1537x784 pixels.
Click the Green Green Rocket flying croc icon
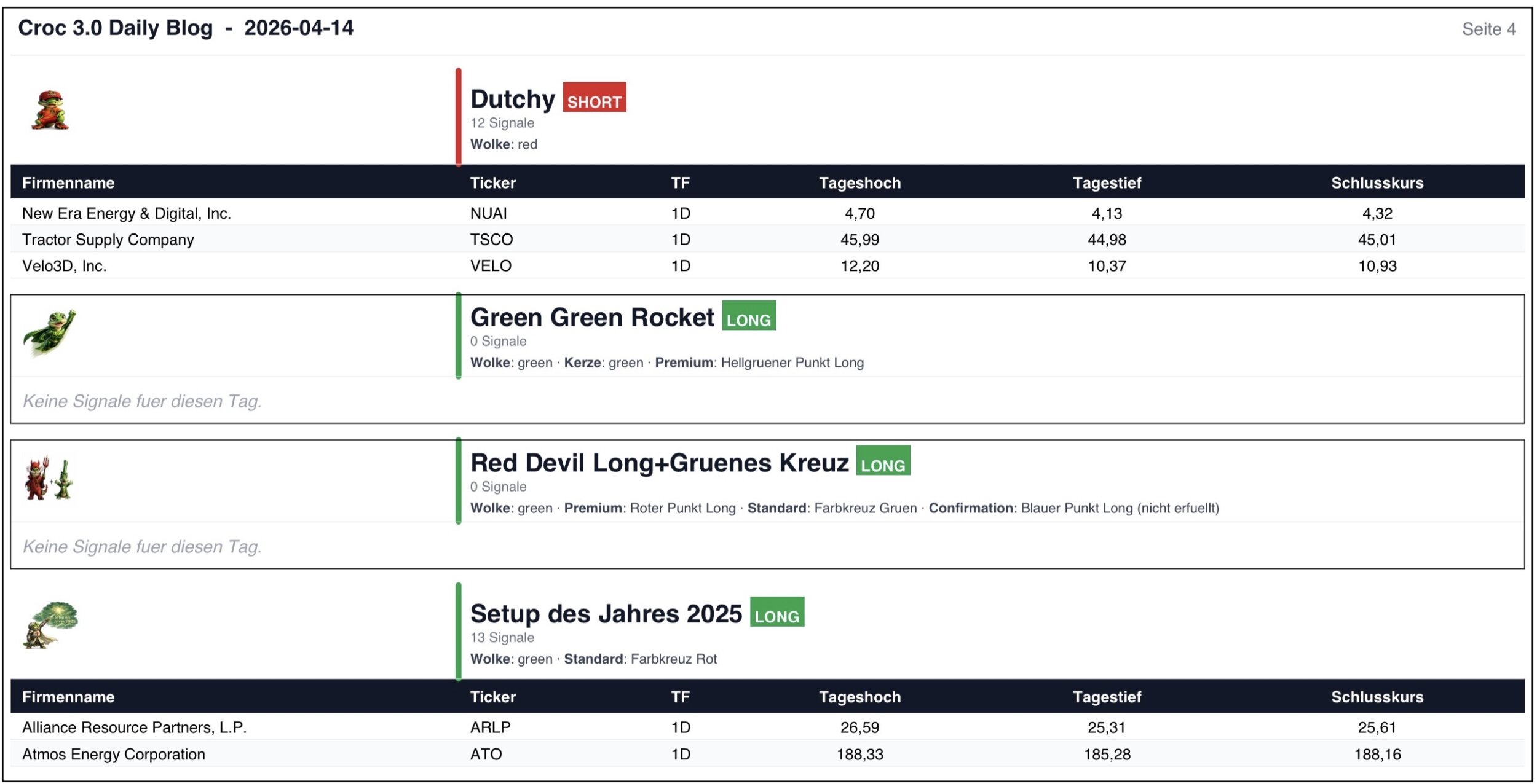click(49, 333)
